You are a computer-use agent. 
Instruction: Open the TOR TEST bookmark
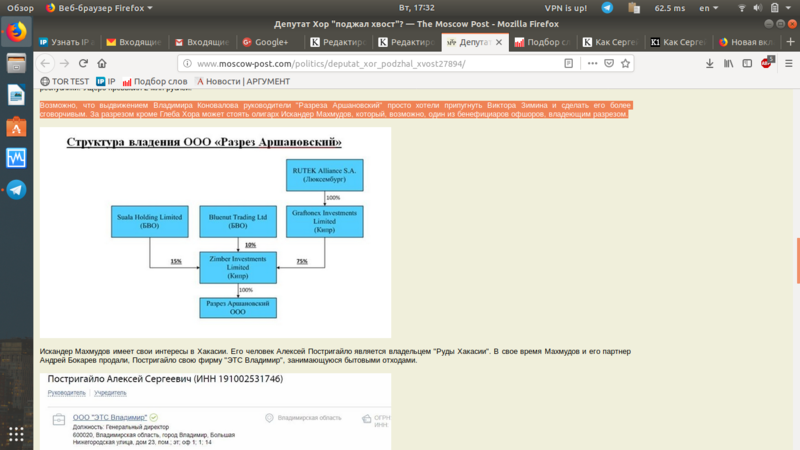pyautogui.click(x=65, y=81)
